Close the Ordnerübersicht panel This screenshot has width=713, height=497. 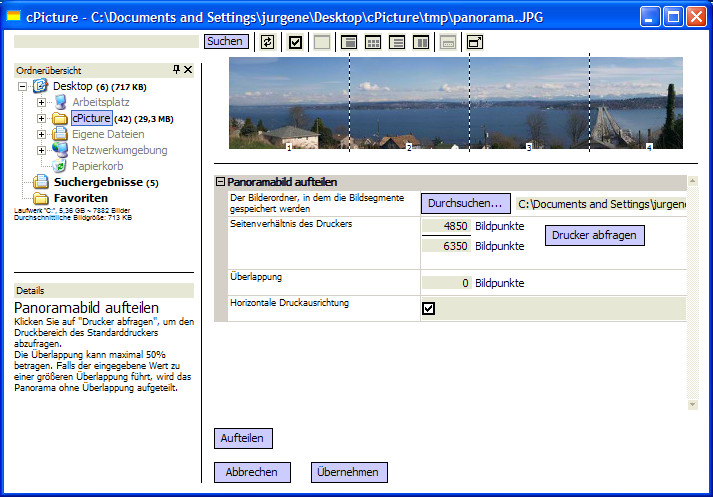pos(188,70)
